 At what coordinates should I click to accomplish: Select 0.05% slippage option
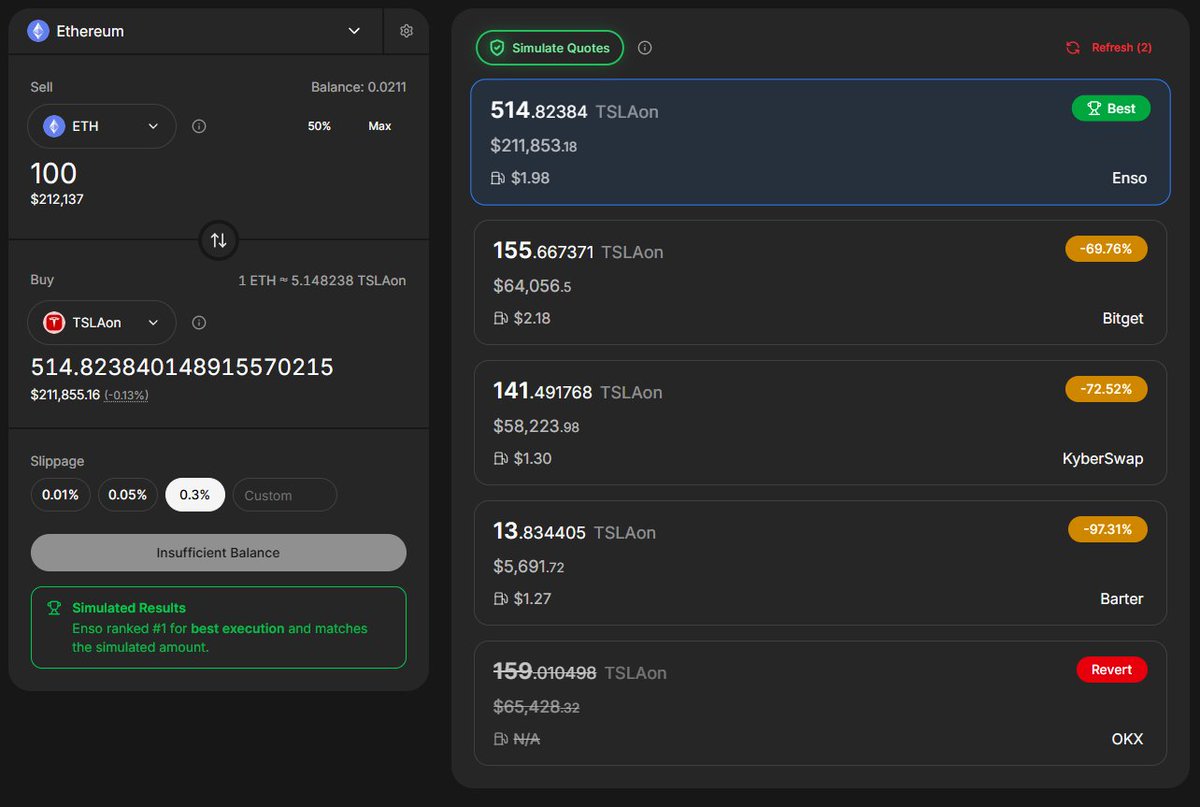point(128,495)
